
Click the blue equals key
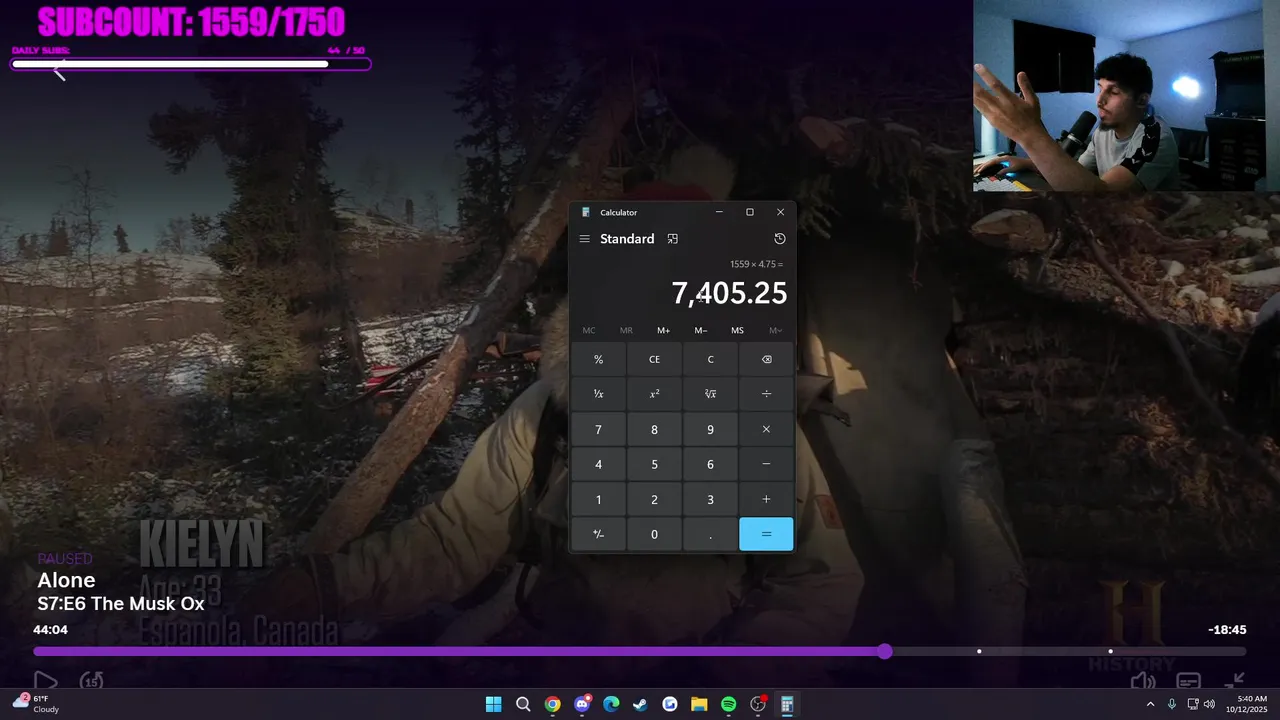pyautogui.click(x=766, y=534)
